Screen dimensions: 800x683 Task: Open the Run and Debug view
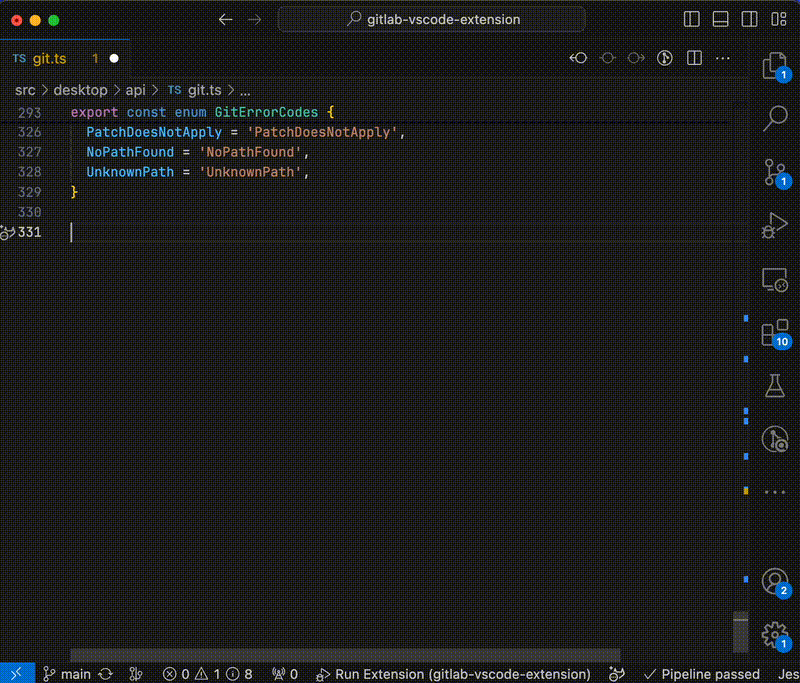(775, 225)
